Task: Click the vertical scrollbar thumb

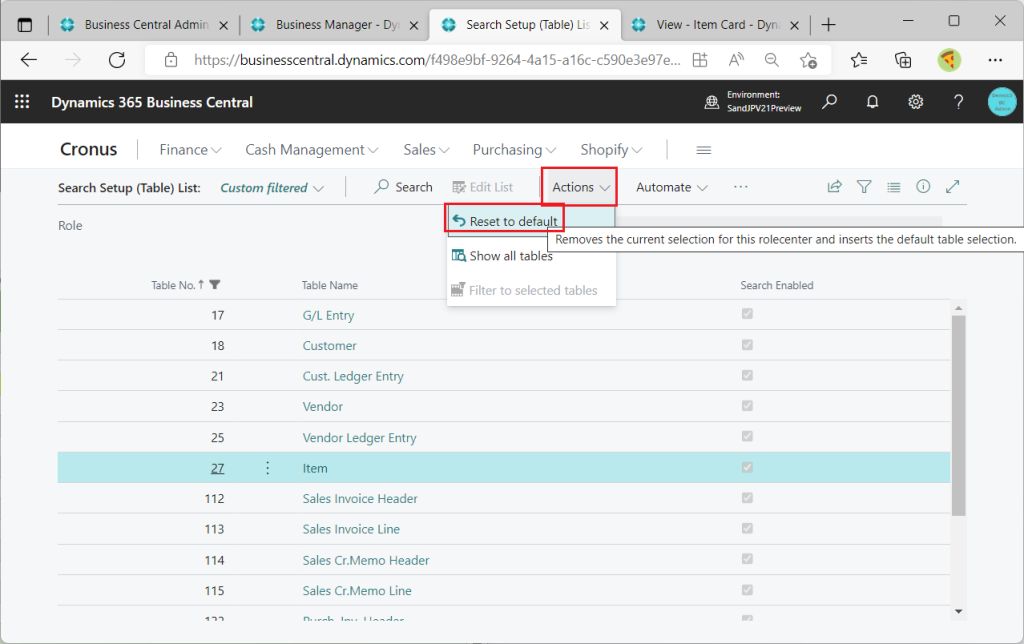Action: 958,416
